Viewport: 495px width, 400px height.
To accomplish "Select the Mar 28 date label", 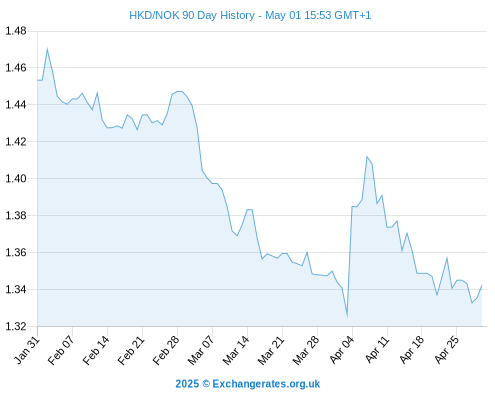I will (x=306, y=350).
